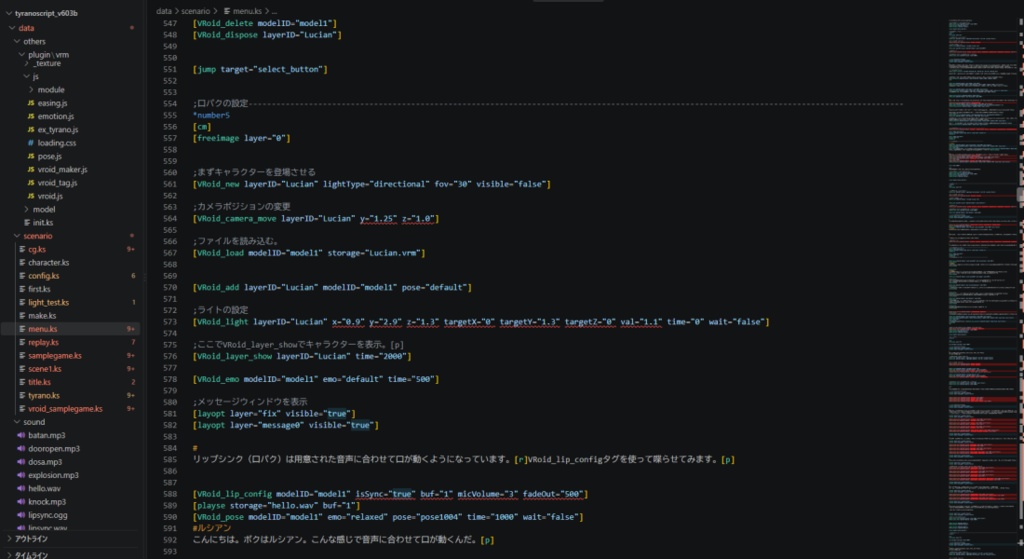The height and width of the screenshot is (559, 1024).
Task: Open scene1.ks in the scenario folder
Action: [x=44, y=369]
